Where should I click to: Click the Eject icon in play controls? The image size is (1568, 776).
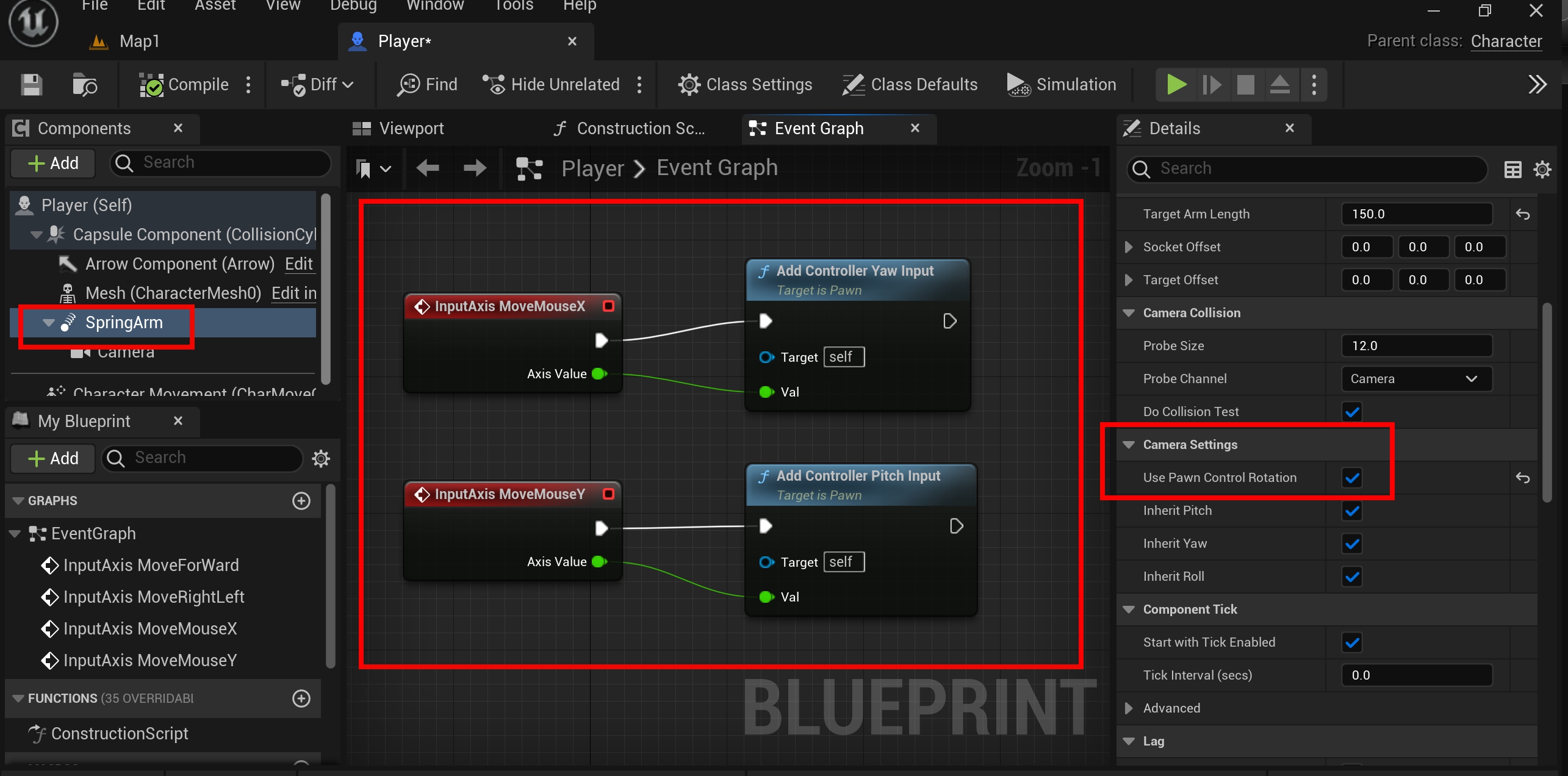point(1279,85)
